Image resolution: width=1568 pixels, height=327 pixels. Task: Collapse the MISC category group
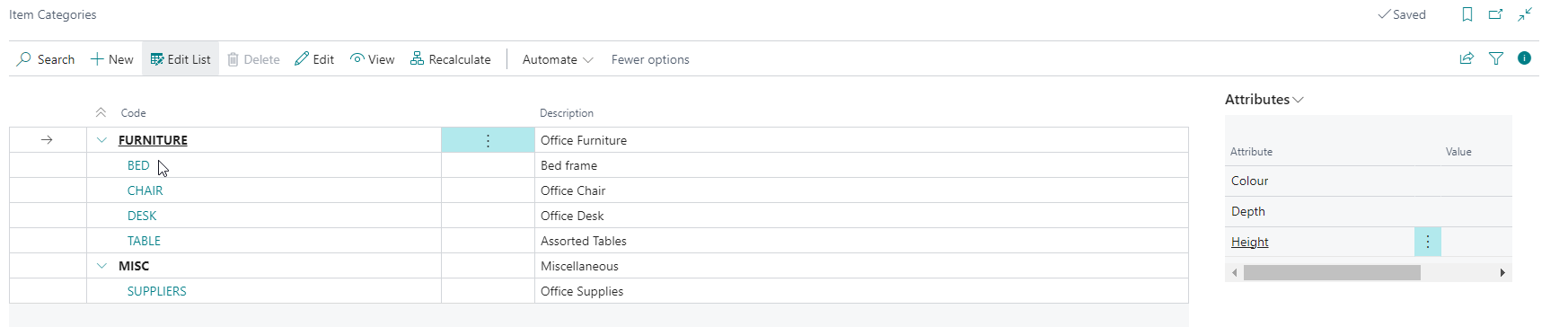click(x=101, y=266)
